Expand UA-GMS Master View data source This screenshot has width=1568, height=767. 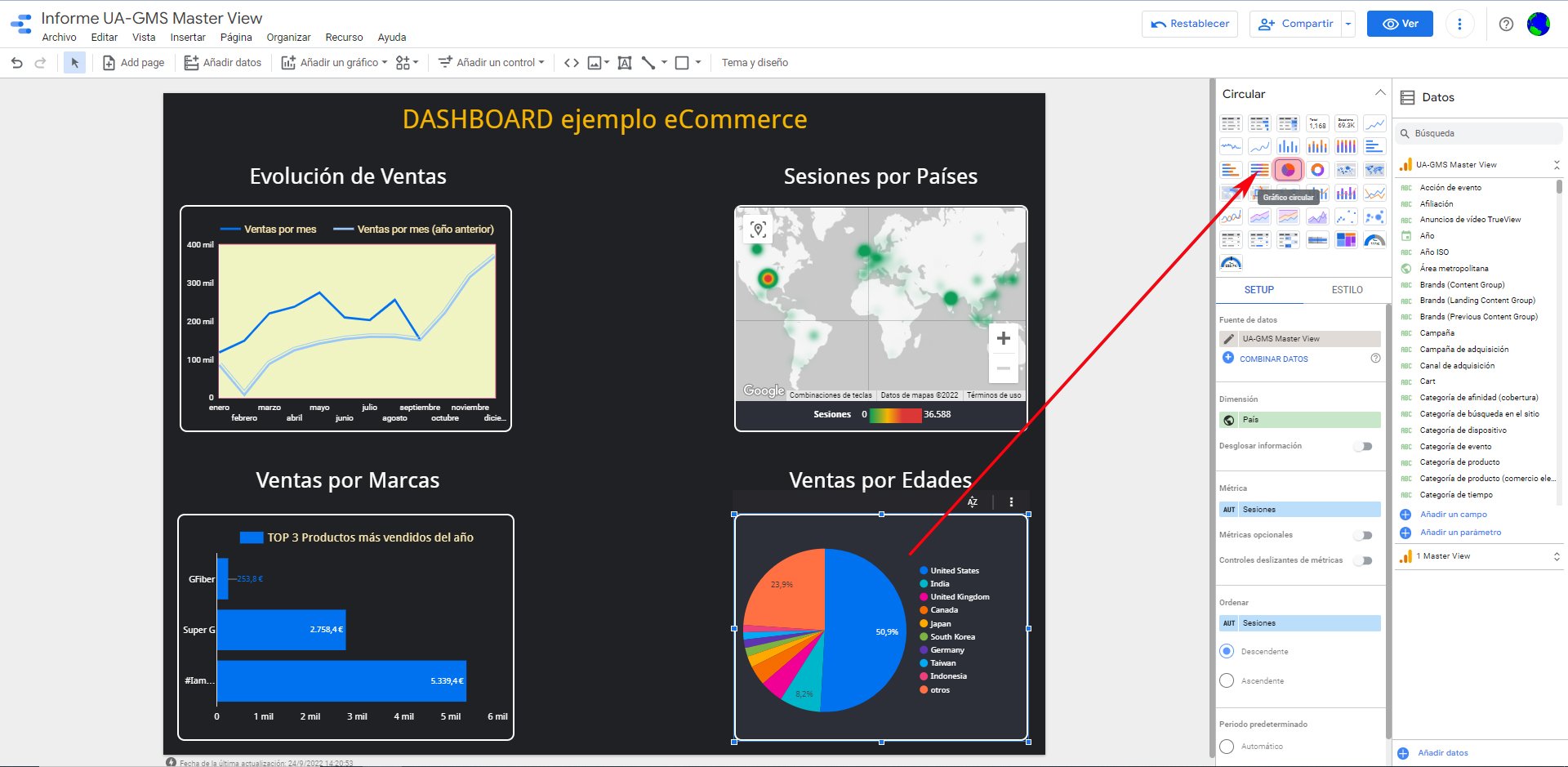coord(1557,165)
